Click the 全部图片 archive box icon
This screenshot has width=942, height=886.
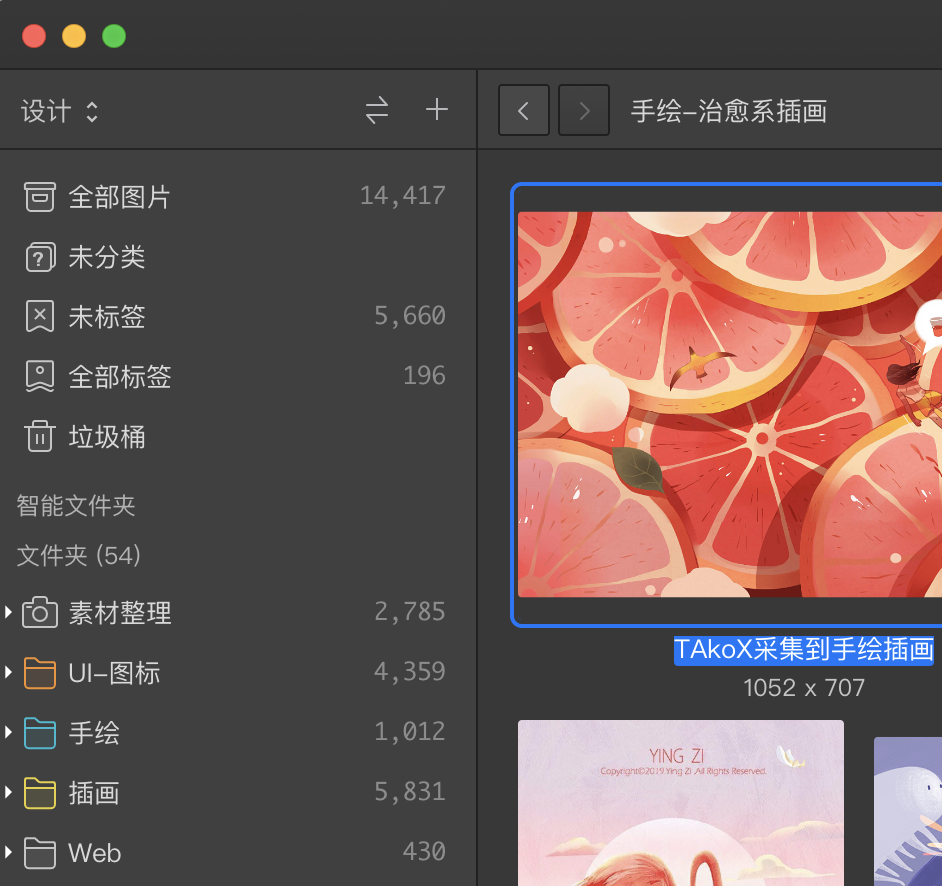(x=40, y=196)
